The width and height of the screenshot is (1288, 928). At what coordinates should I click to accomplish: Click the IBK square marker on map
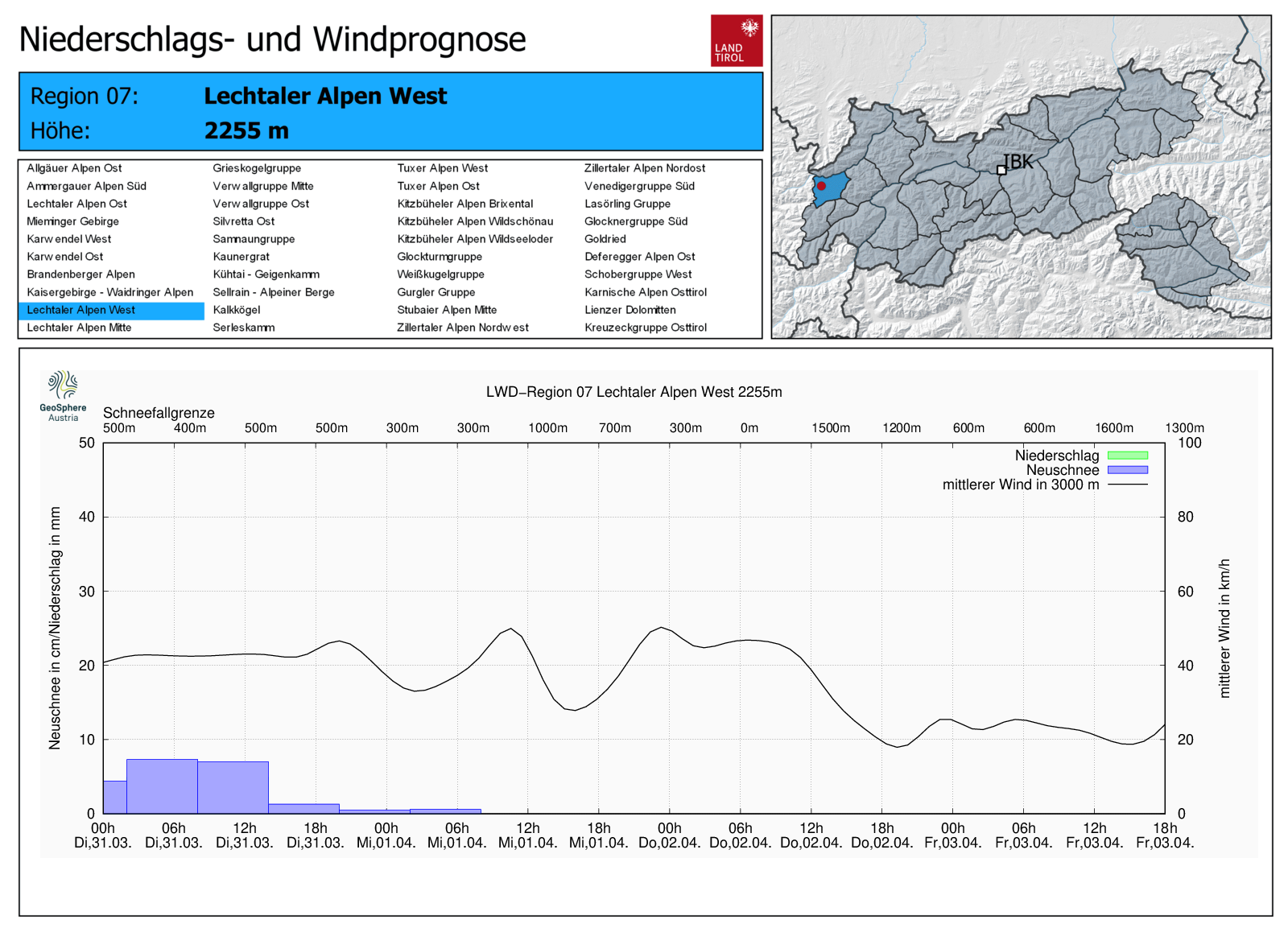coord(1001,170)
